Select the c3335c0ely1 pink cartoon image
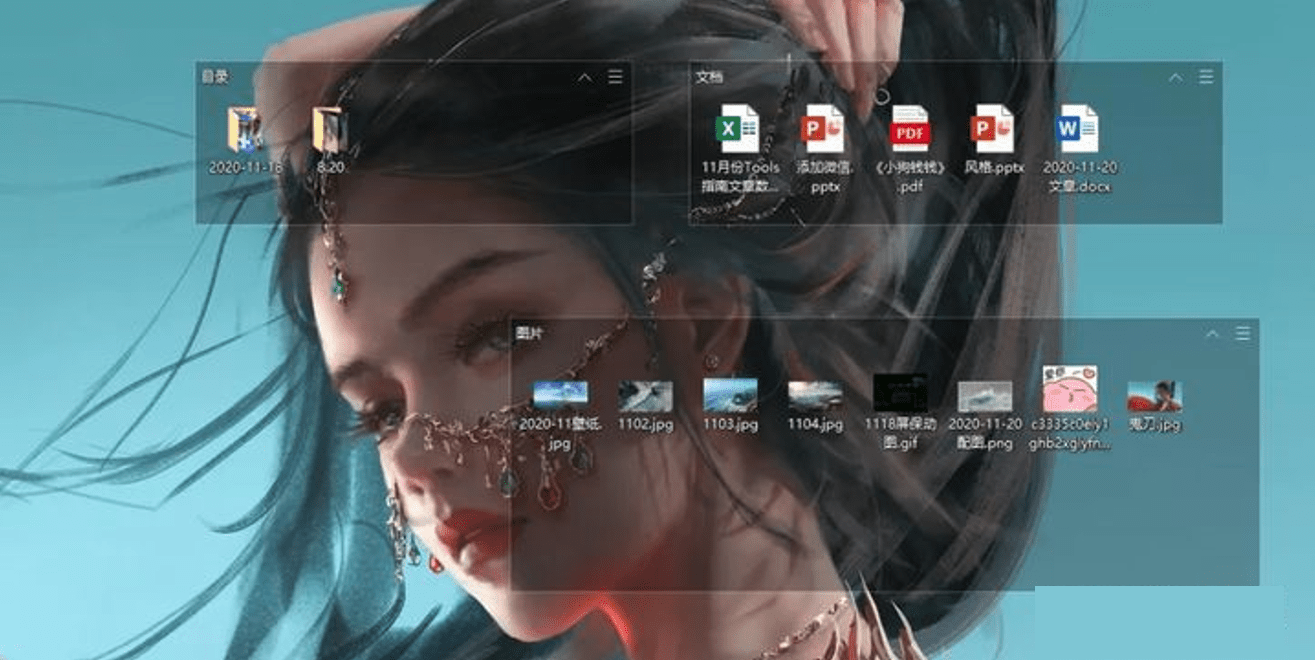 (1070, 389)
